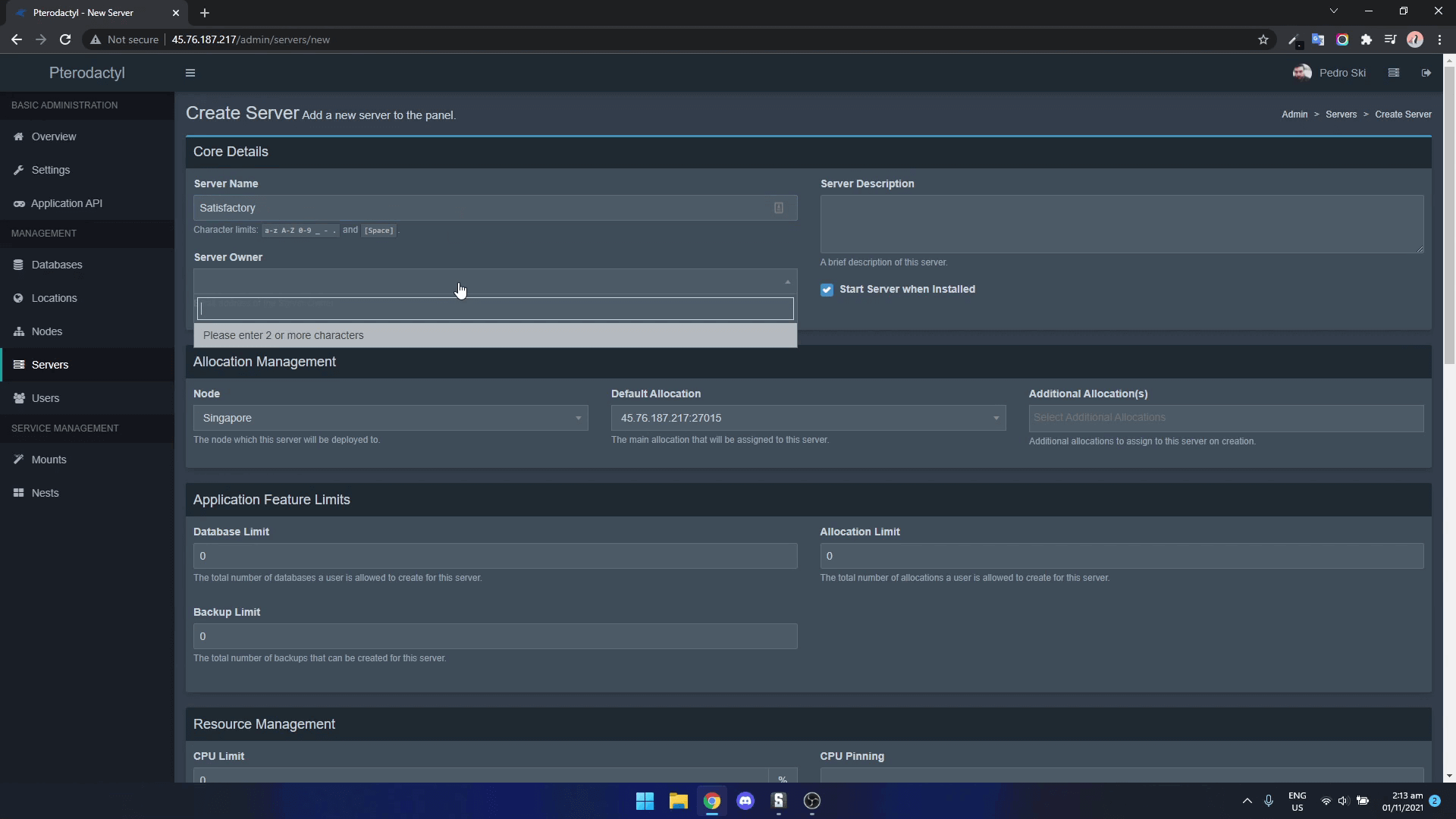Click the Pterodactyl hamburger menu icon
Image resolution: width=1456 pixels, height=819 pixels.
coord(190,73)
